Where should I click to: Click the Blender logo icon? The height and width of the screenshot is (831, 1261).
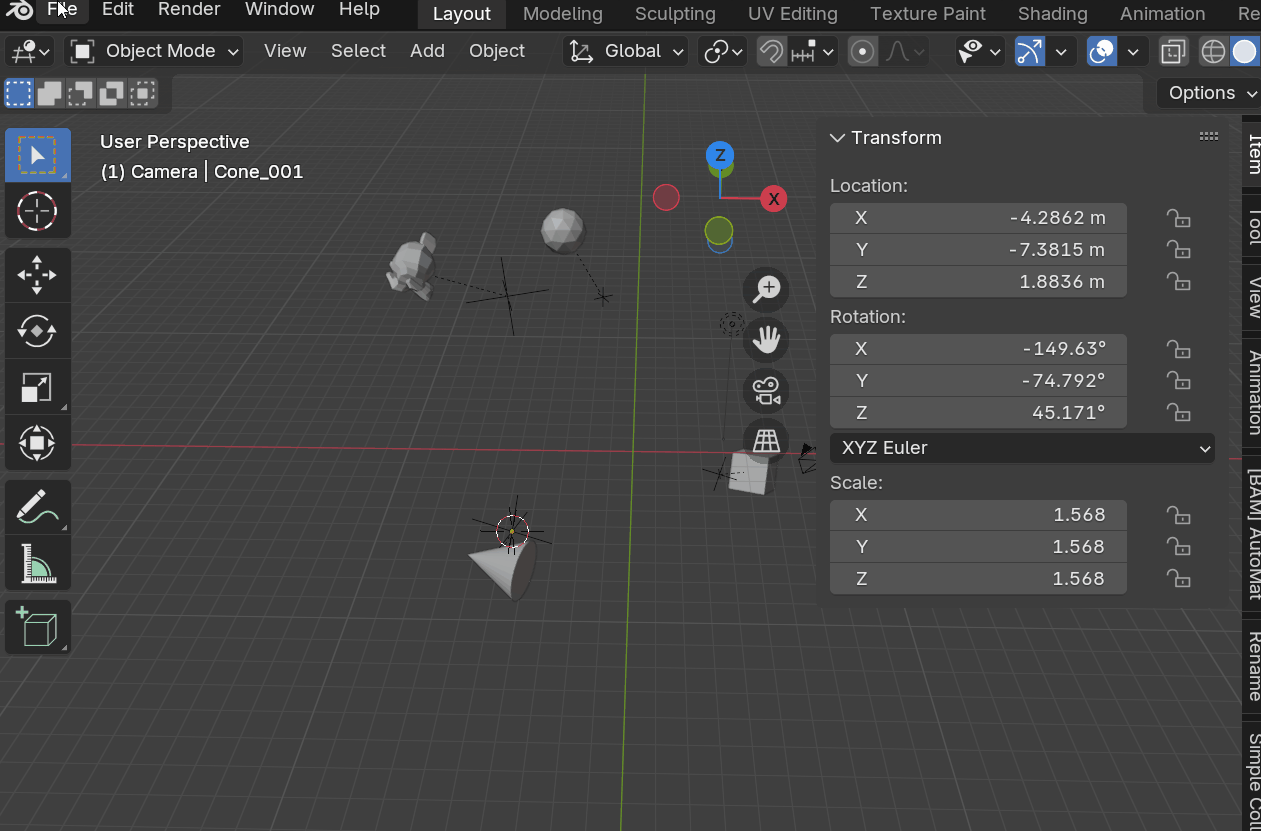coord(17,10)
